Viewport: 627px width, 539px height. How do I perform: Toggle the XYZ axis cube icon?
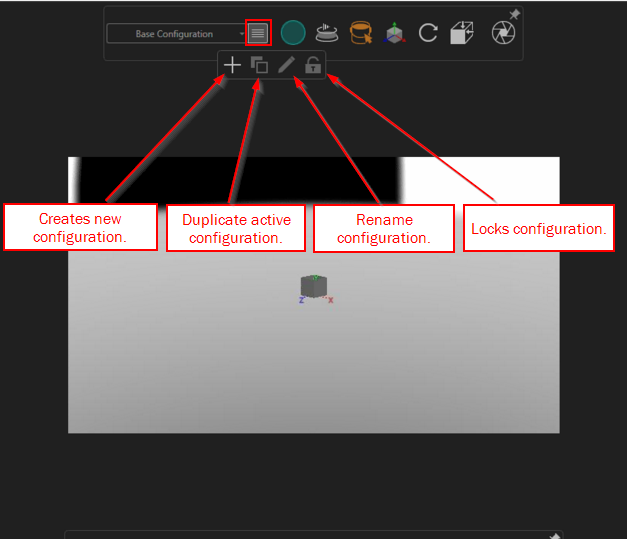point(395,33)
